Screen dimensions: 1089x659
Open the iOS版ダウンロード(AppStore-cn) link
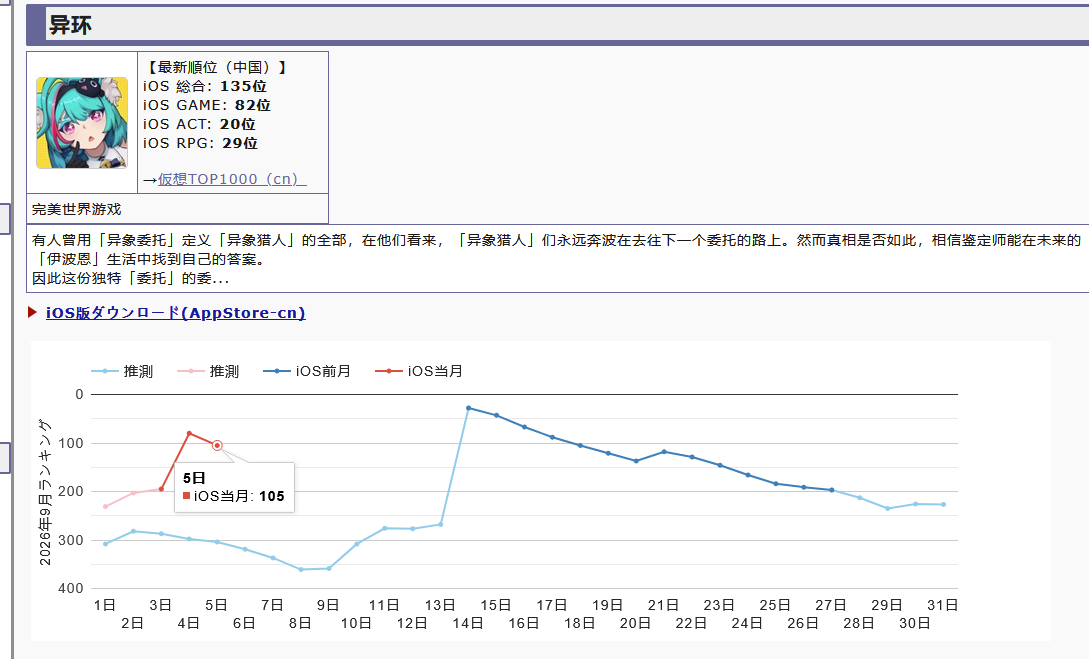pos(176,313)
